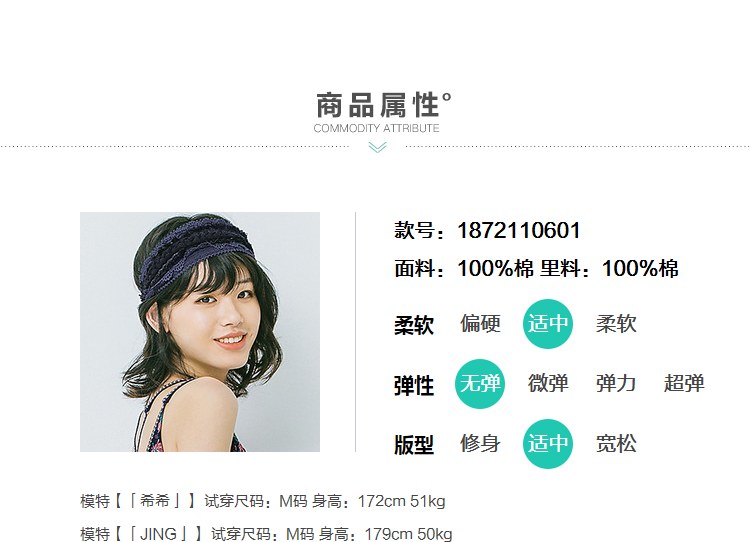Pick the 超弹 elasticity option
This screenshot has width=750, height=542.
(x=684, y=384)
